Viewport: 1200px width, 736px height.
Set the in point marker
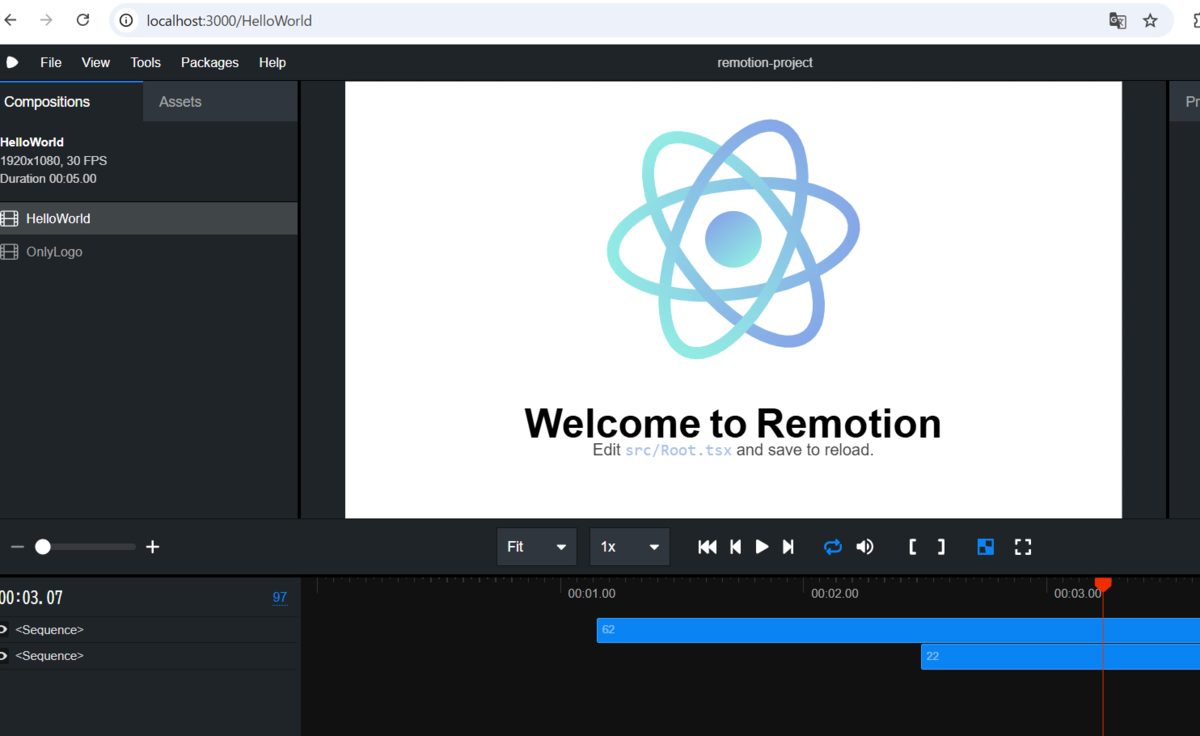click(913, 547)
